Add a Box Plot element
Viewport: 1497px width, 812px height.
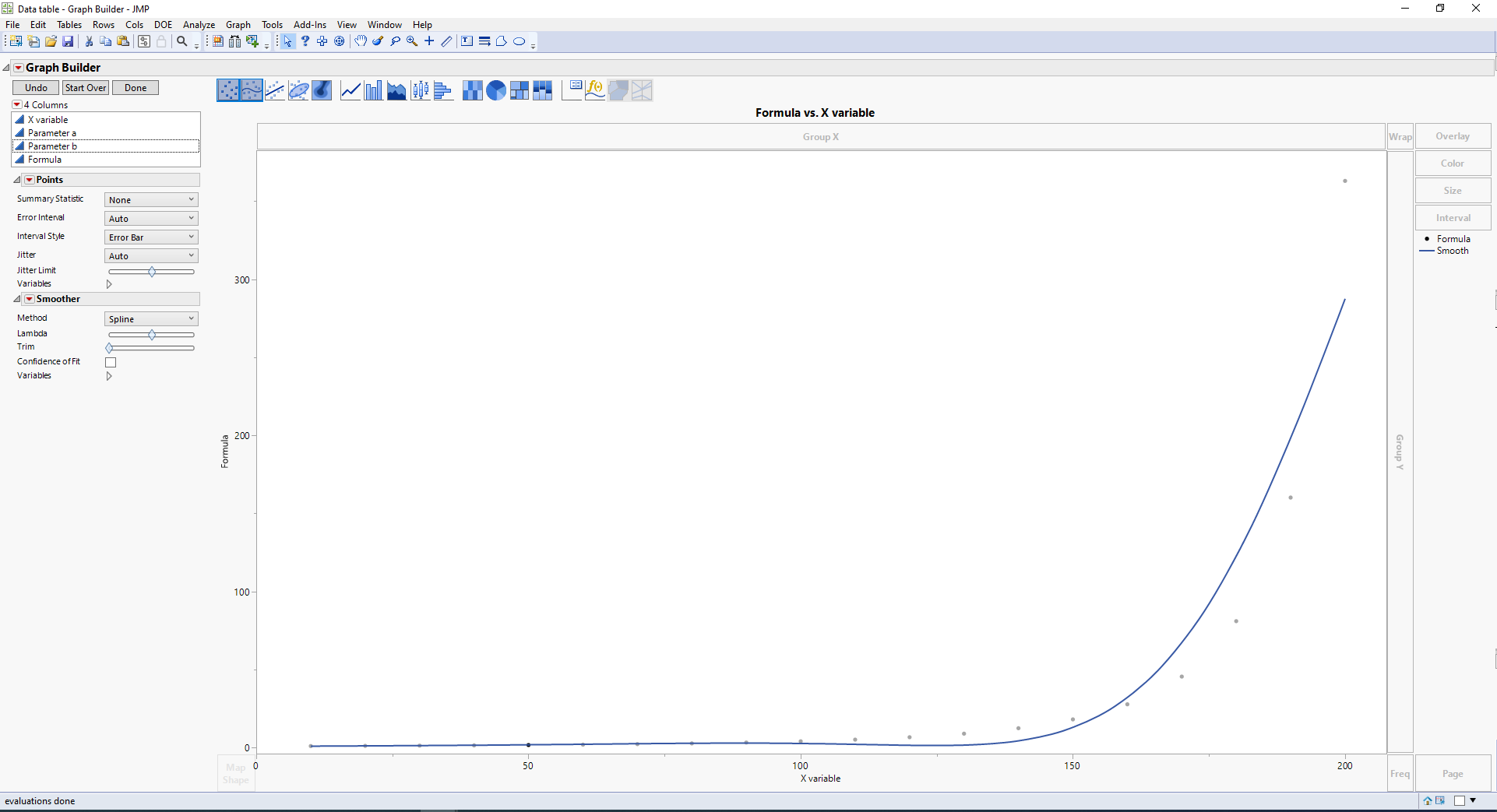[x=420, y=90]
